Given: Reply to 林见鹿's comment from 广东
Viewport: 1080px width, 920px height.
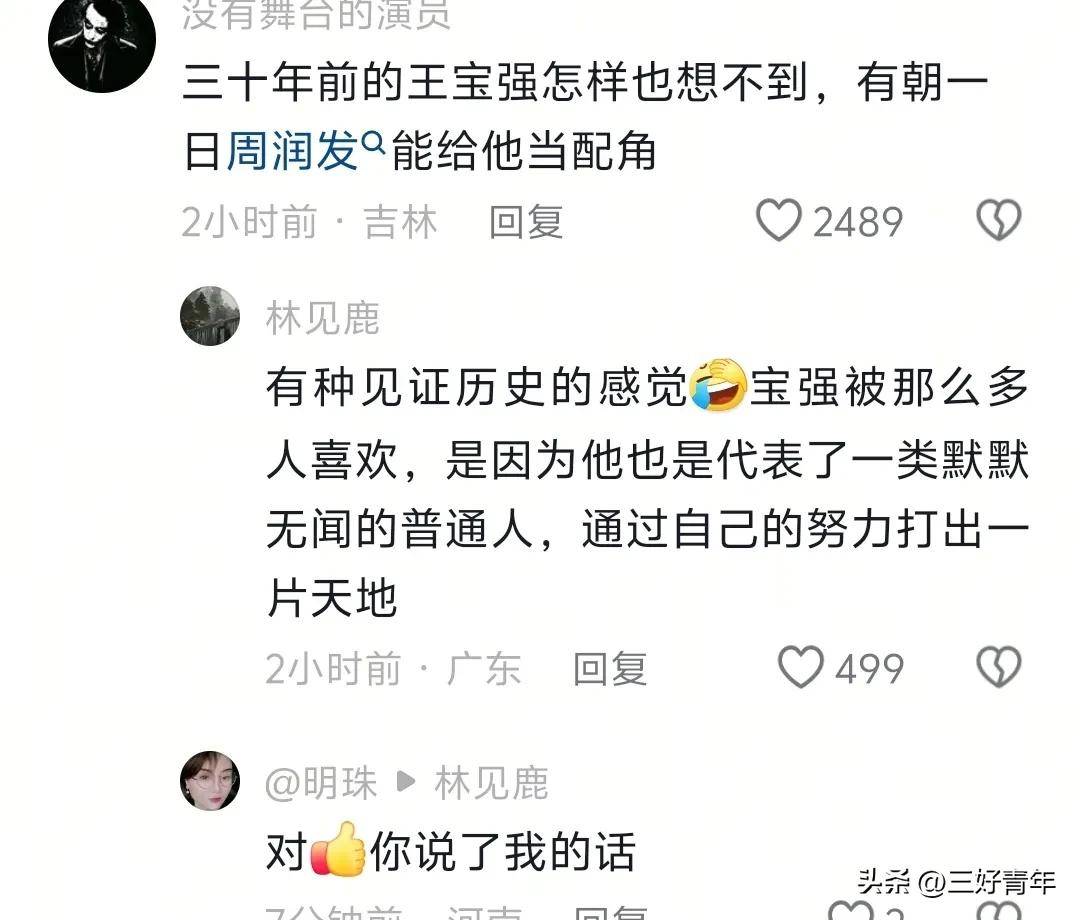Looking at the screenshot, I should (610, 669).
